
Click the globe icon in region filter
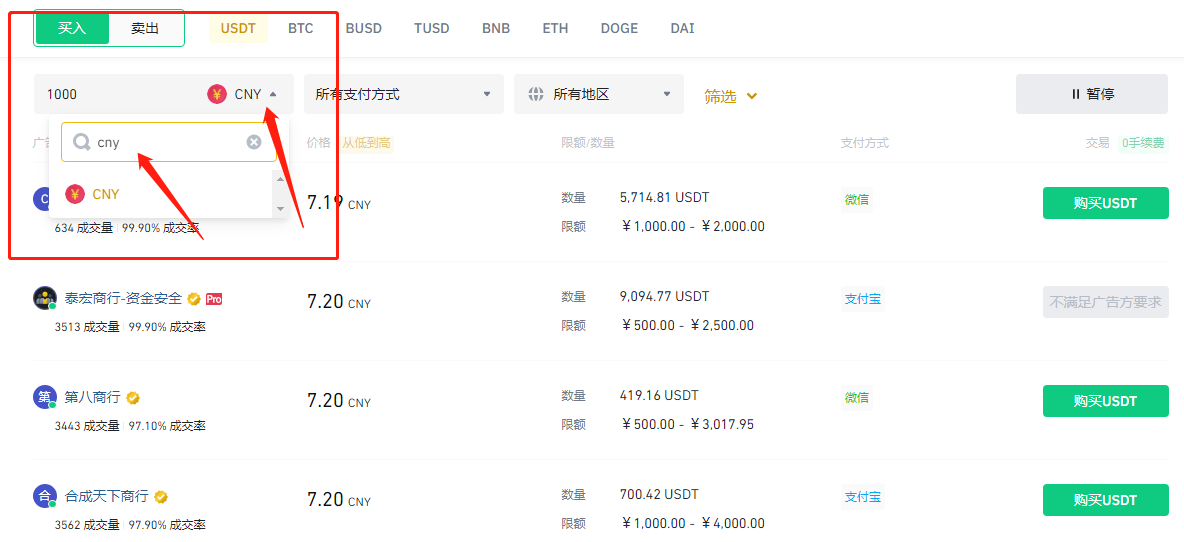click(536, 94)
